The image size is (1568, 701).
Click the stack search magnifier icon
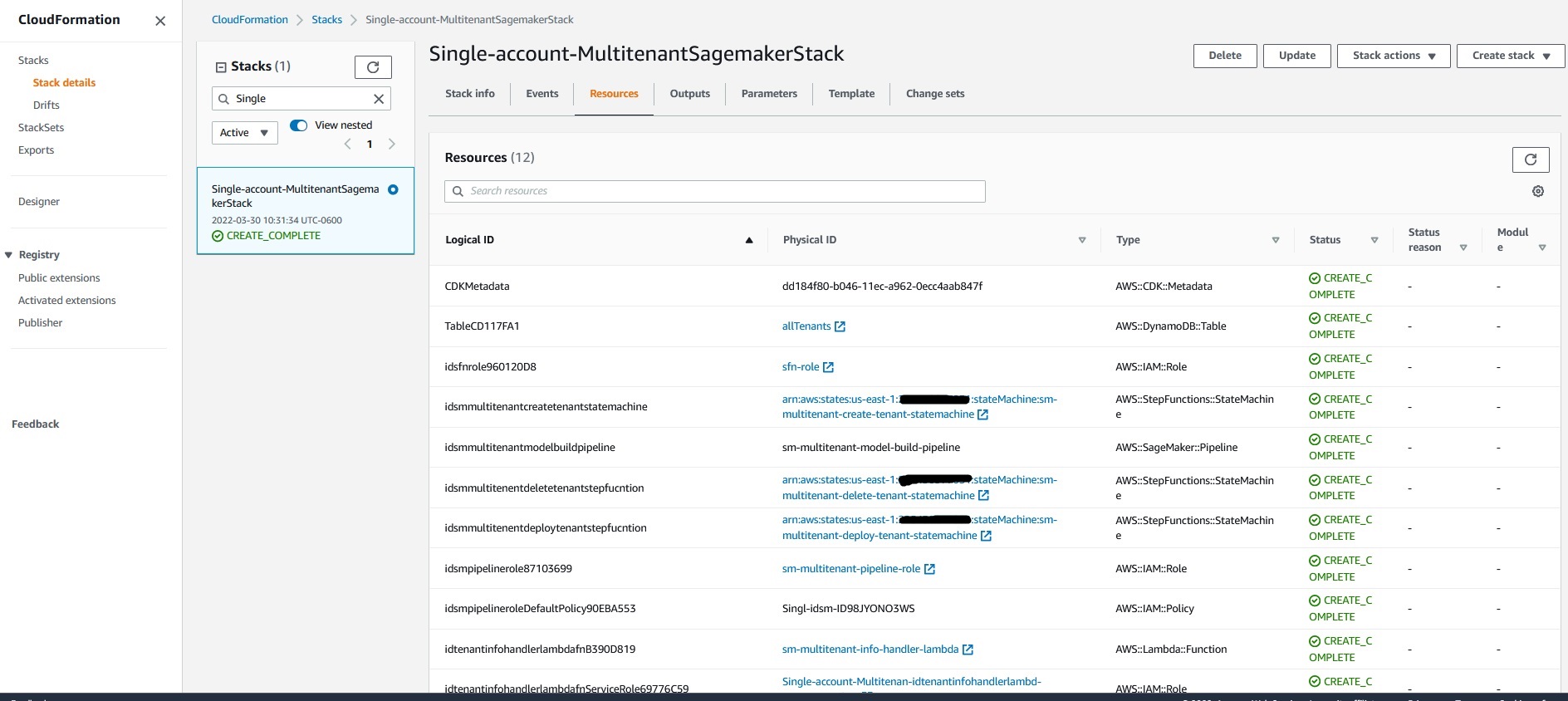(223, 99)
